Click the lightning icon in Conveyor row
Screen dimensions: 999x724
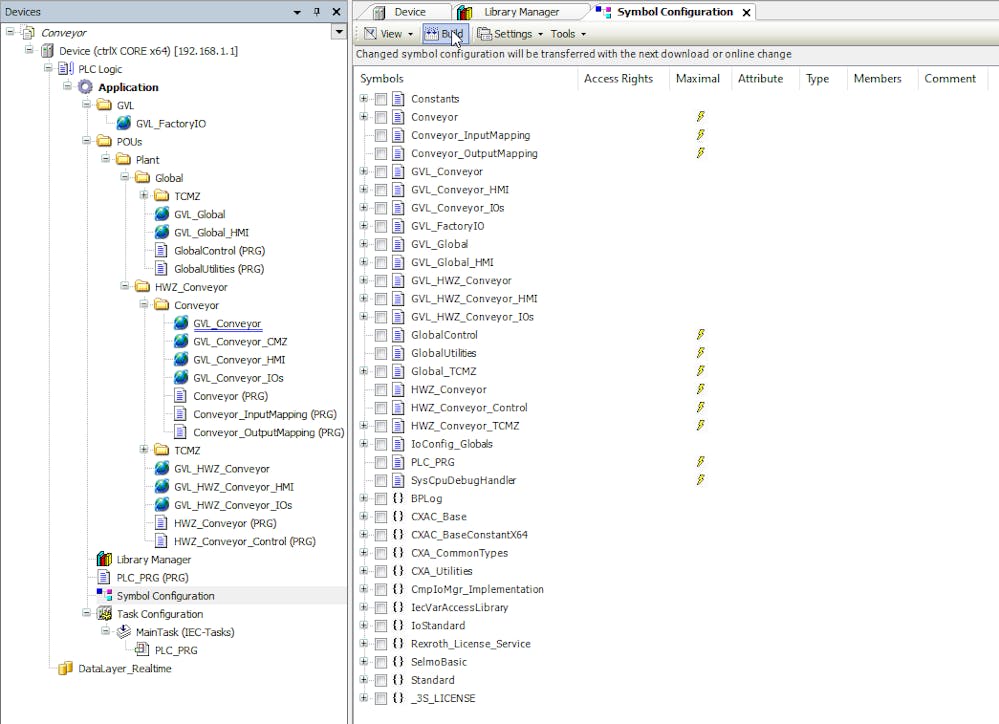tap(700, 117)
